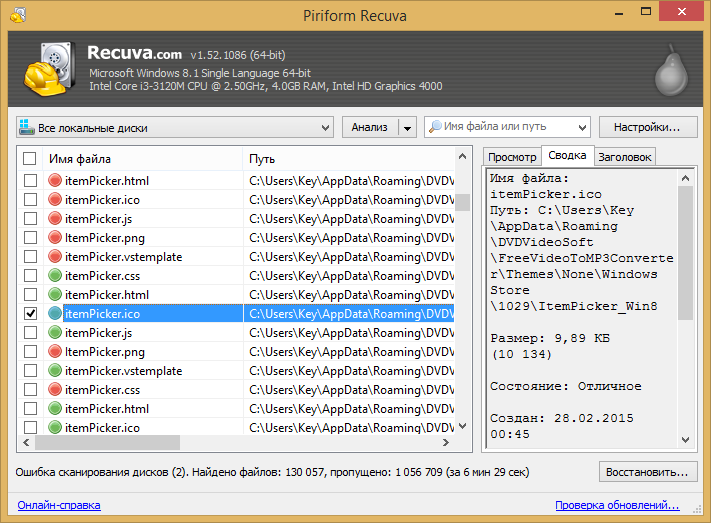Image resolution: width=711 pixels, height=523 pixels.
Task: Click file list scroll up arrow
Action: pyautogui.click(x=463, y=156)
